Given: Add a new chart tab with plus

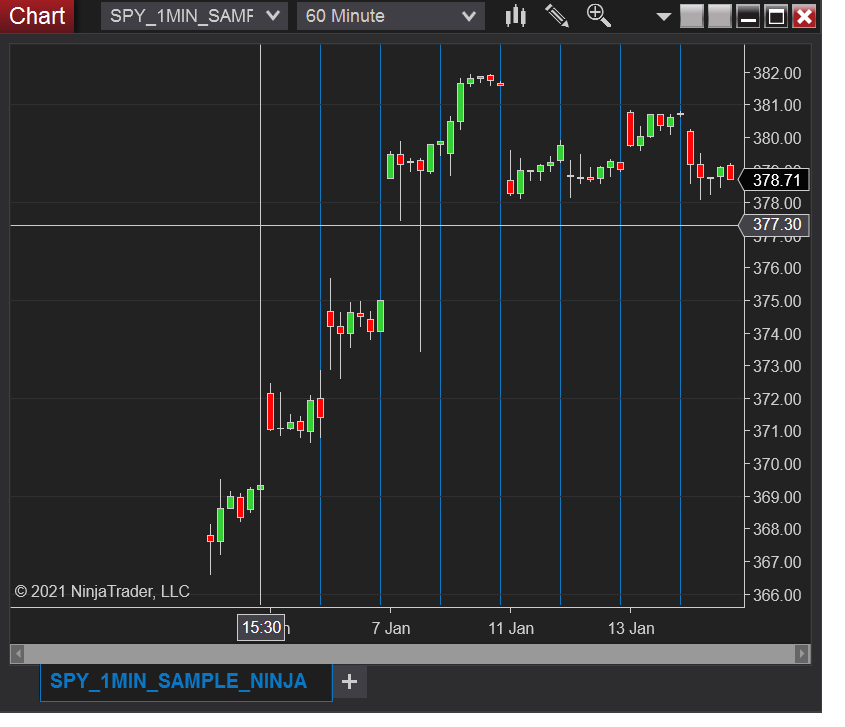Looking at the screenshot, I should pos(349,682).
